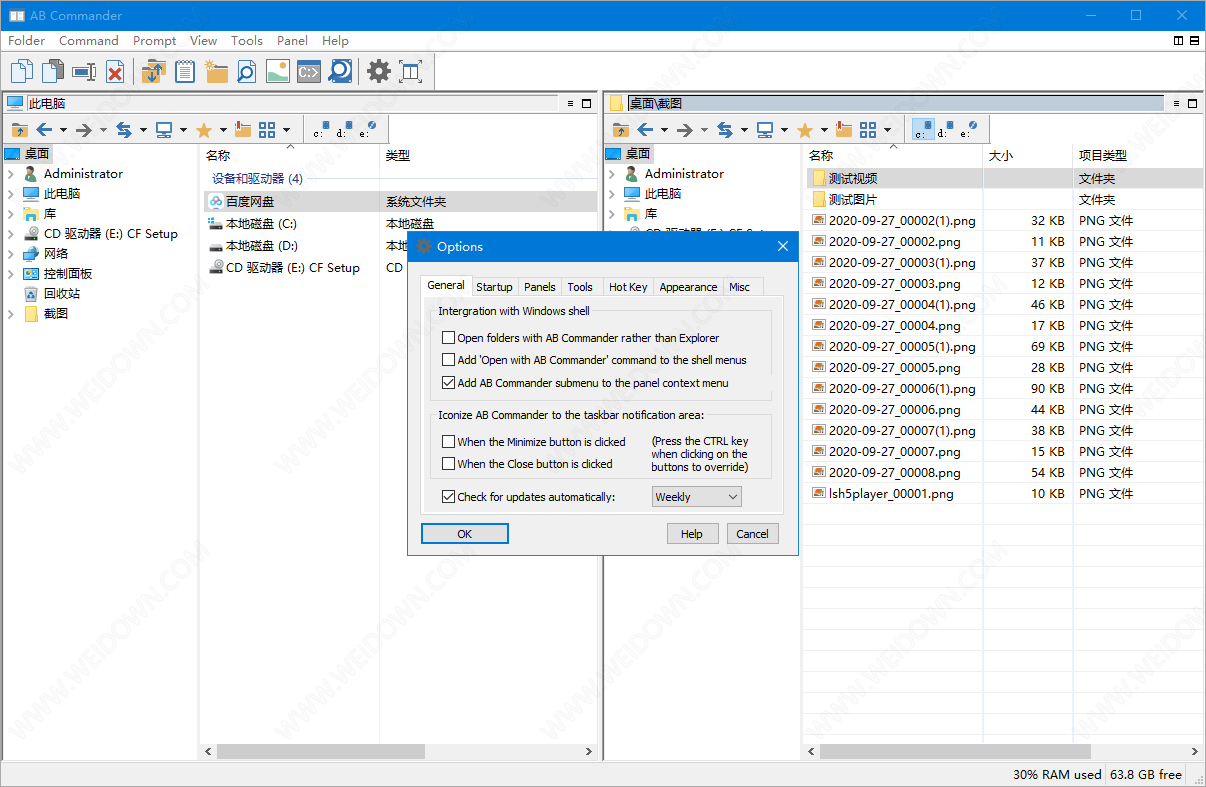Click the New folder toolbar icon
Image resolution: width=1206 pixels, height=787 pixels.
pos(216,71)
